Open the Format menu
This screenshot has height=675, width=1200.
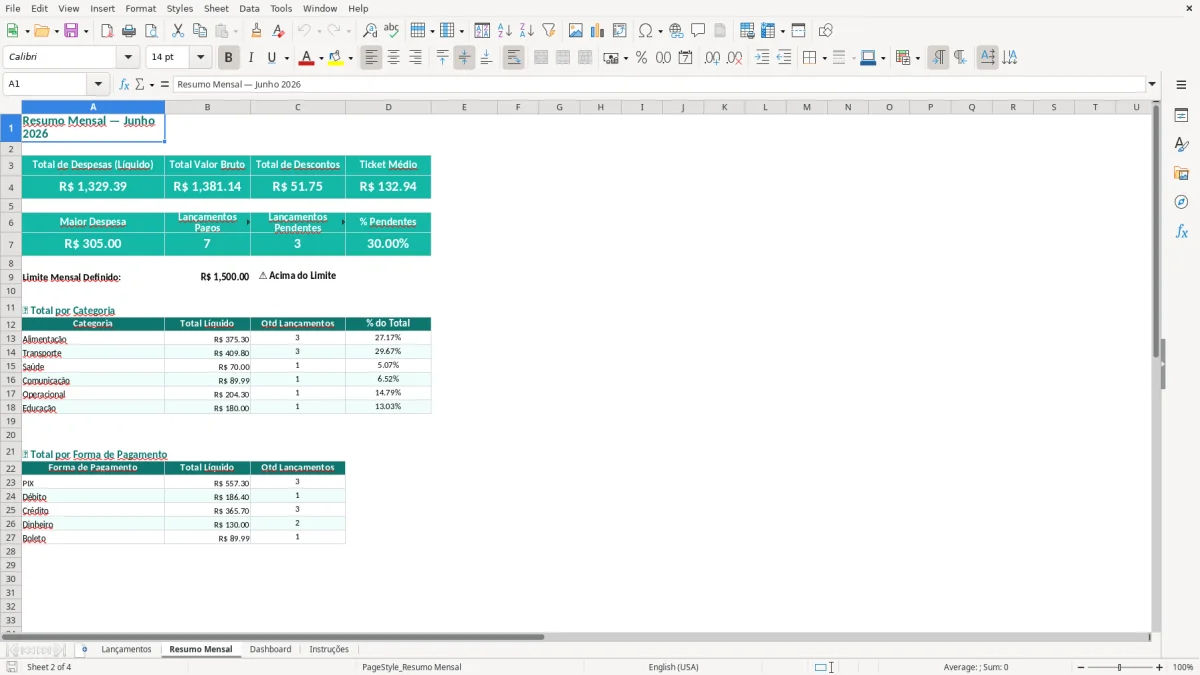click(x=140, y=8)
